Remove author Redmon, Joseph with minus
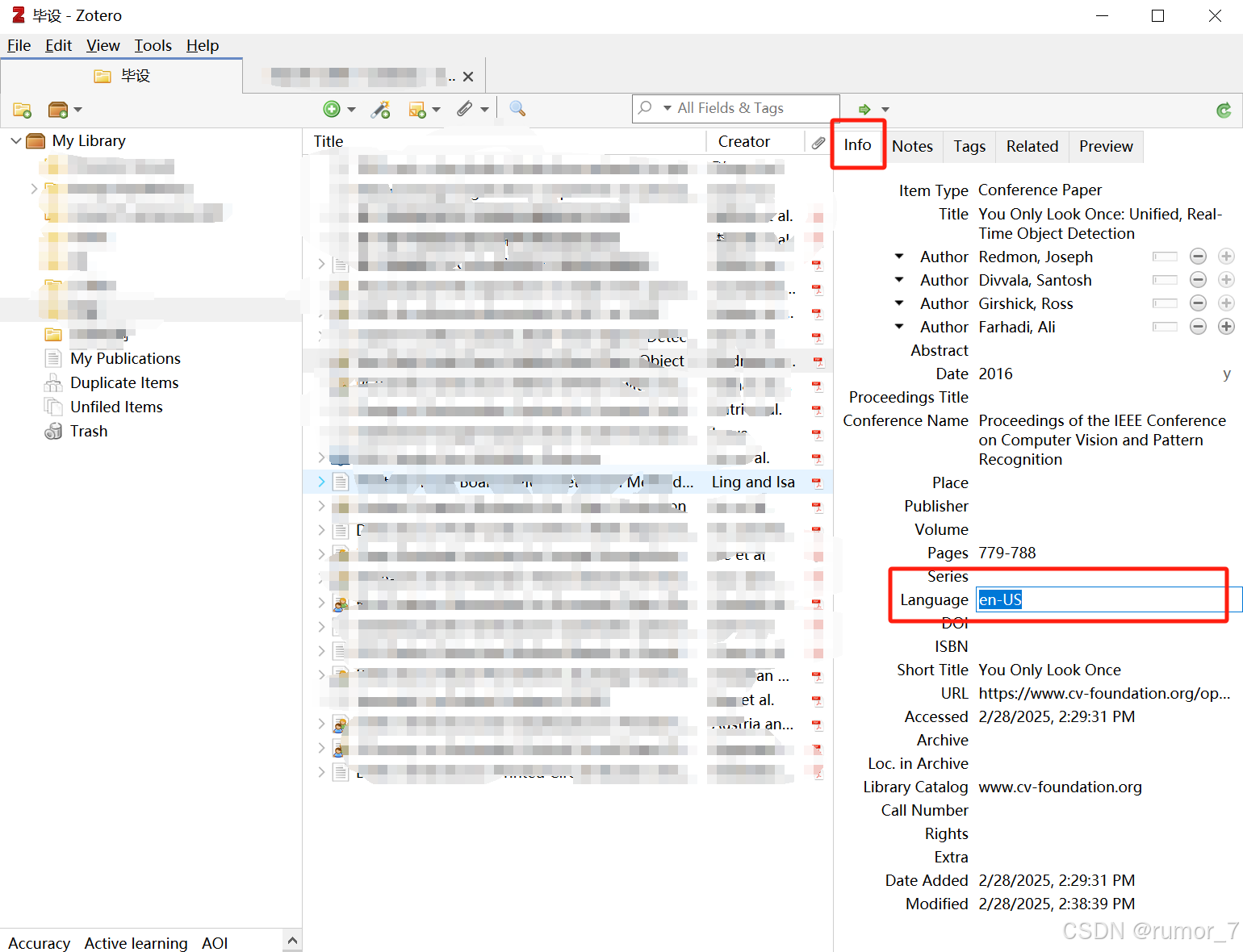 [1199, 257]
